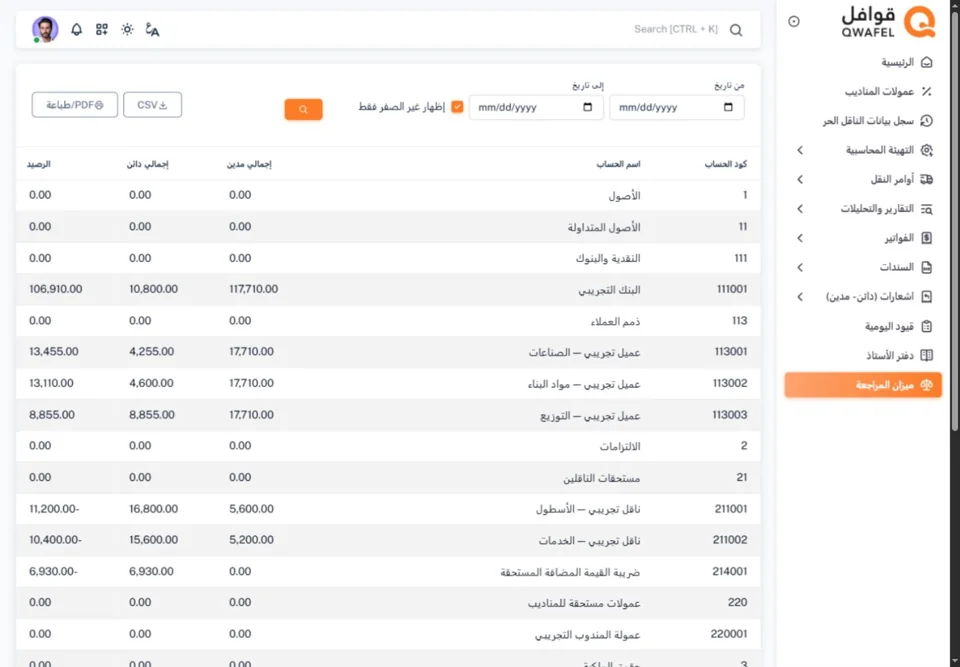Switch language with the translate icon
This screenshot has height=667, width=960.
(152, 29)
